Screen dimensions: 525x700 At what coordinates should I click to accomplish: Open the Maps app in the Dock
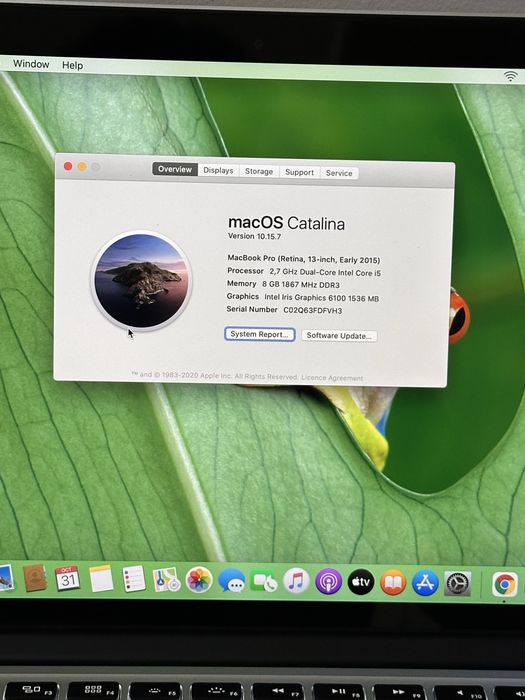pyautogui.click(x=166, y=580)
